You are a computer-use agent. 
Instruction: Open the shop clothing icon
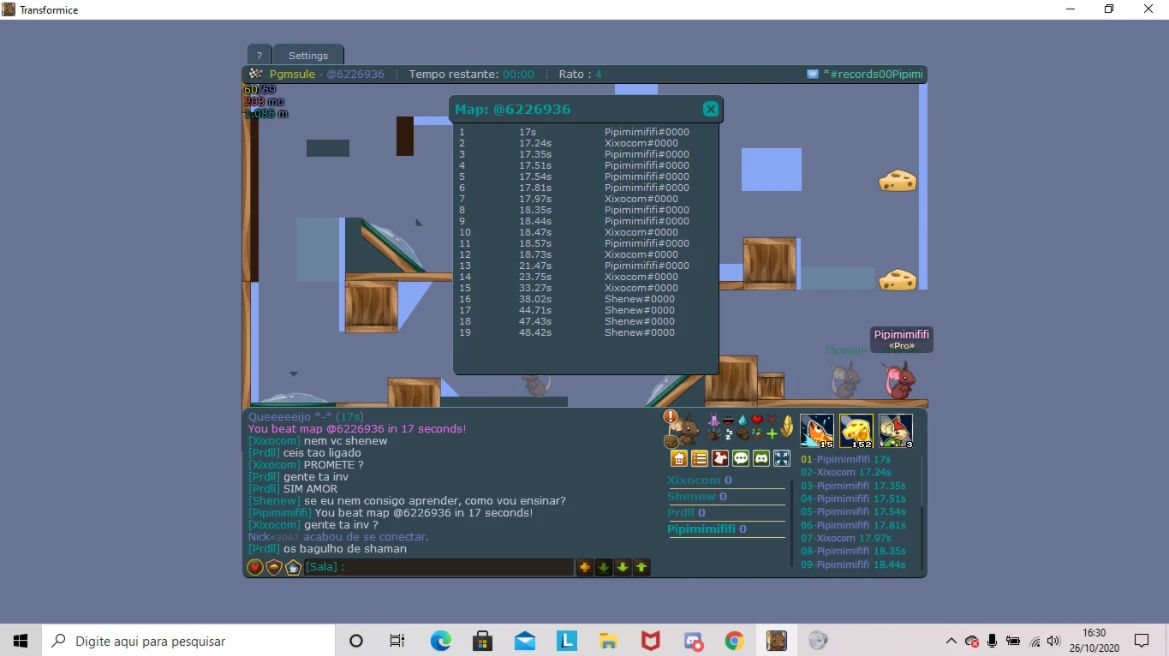point(720,458)
